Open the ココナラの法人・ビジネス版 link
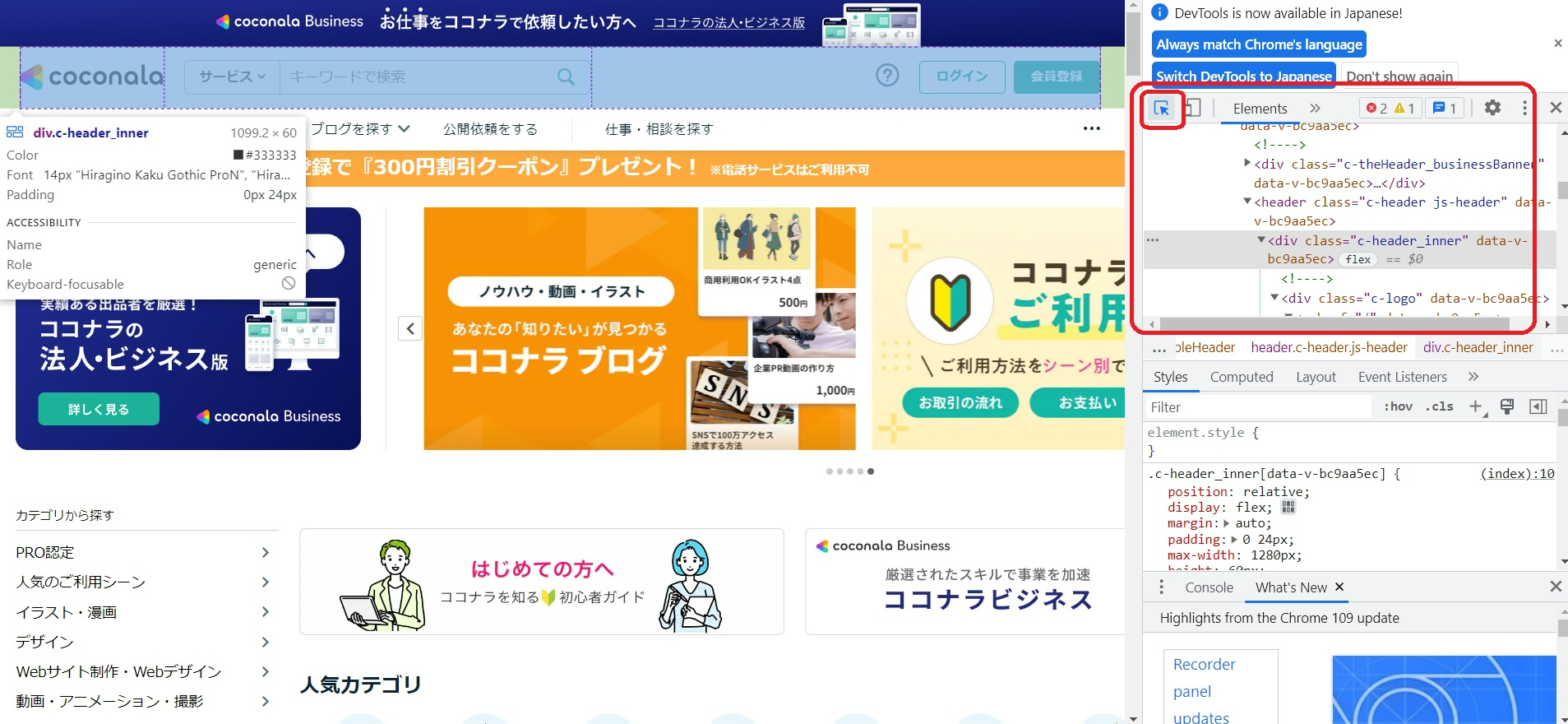 729,23
